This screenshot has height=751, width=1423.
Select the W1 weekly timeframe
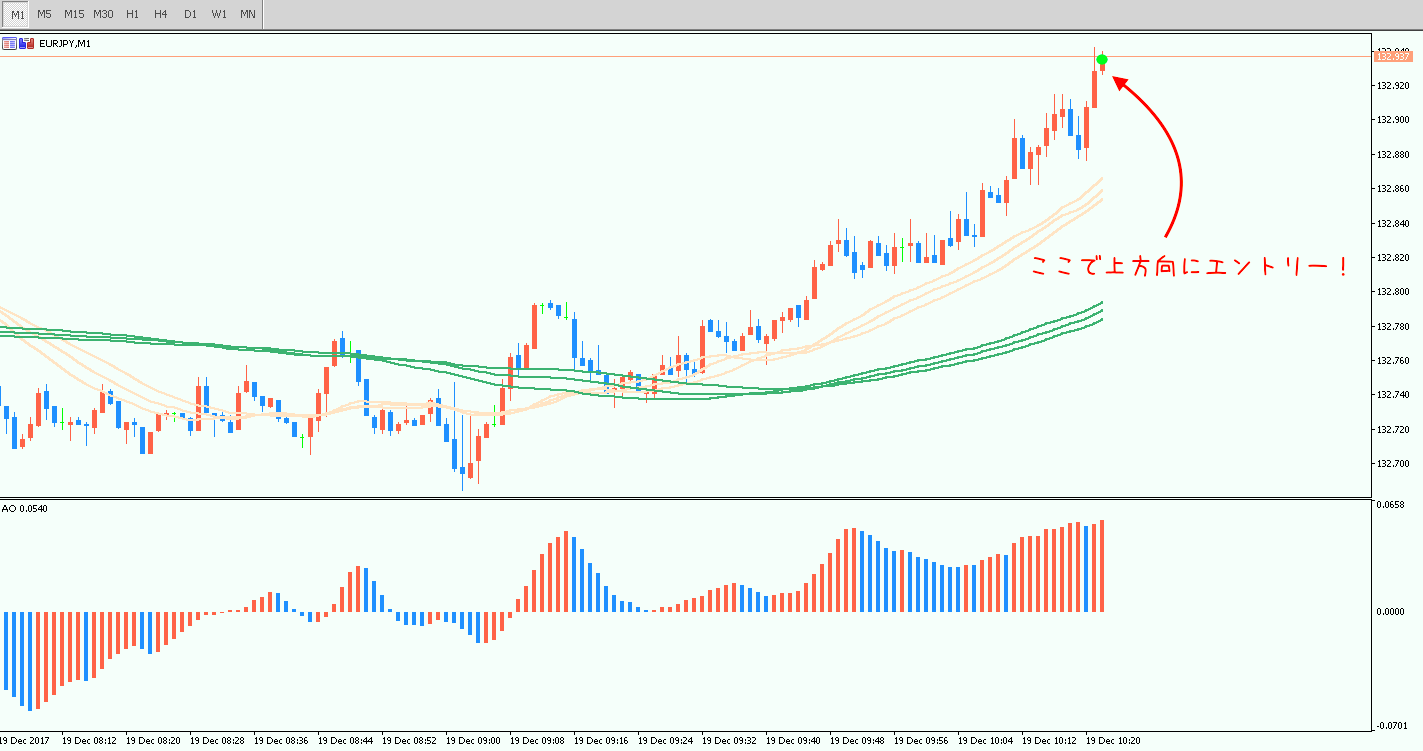(219, 14)
